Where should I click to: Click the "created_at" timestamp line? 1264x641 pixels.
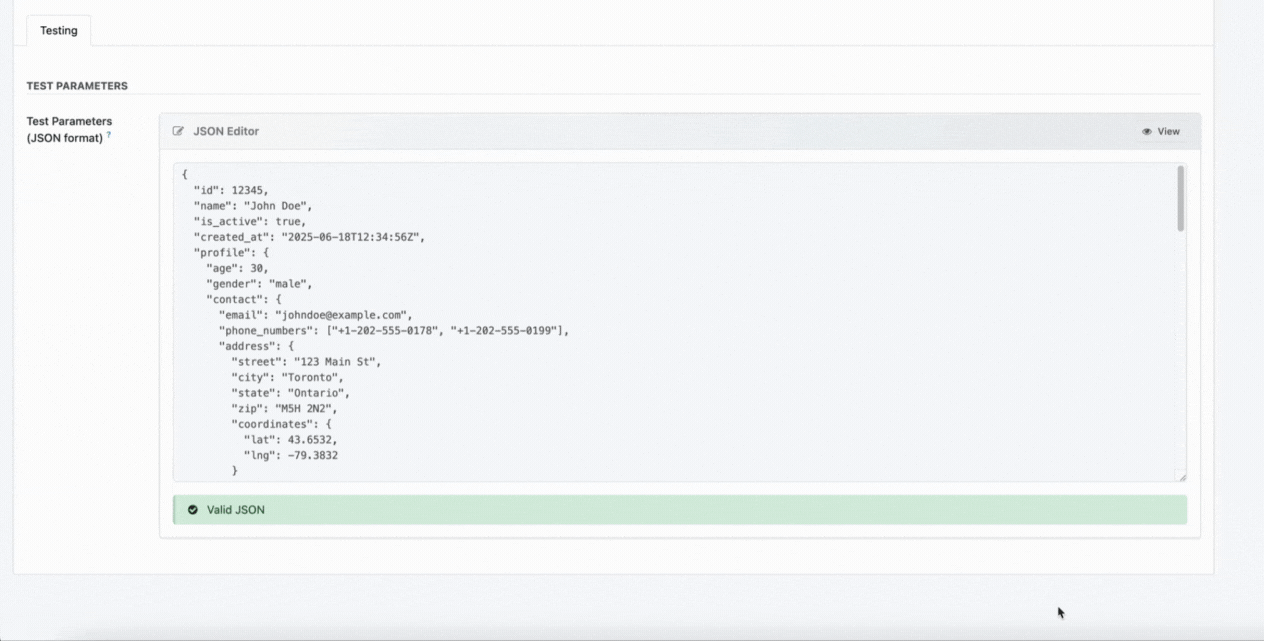click(x=309, y=237)
